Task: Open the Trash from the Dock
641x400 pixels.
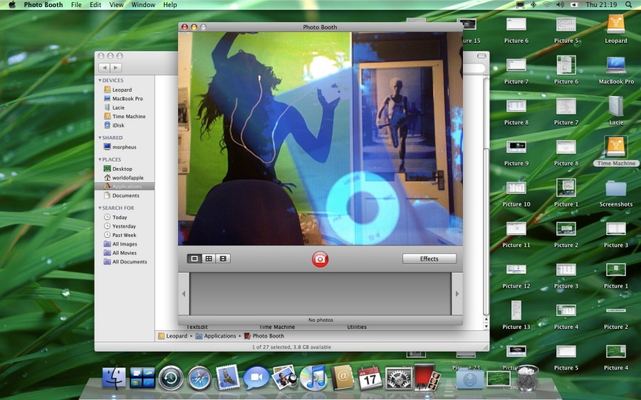Action: point(527,378)
